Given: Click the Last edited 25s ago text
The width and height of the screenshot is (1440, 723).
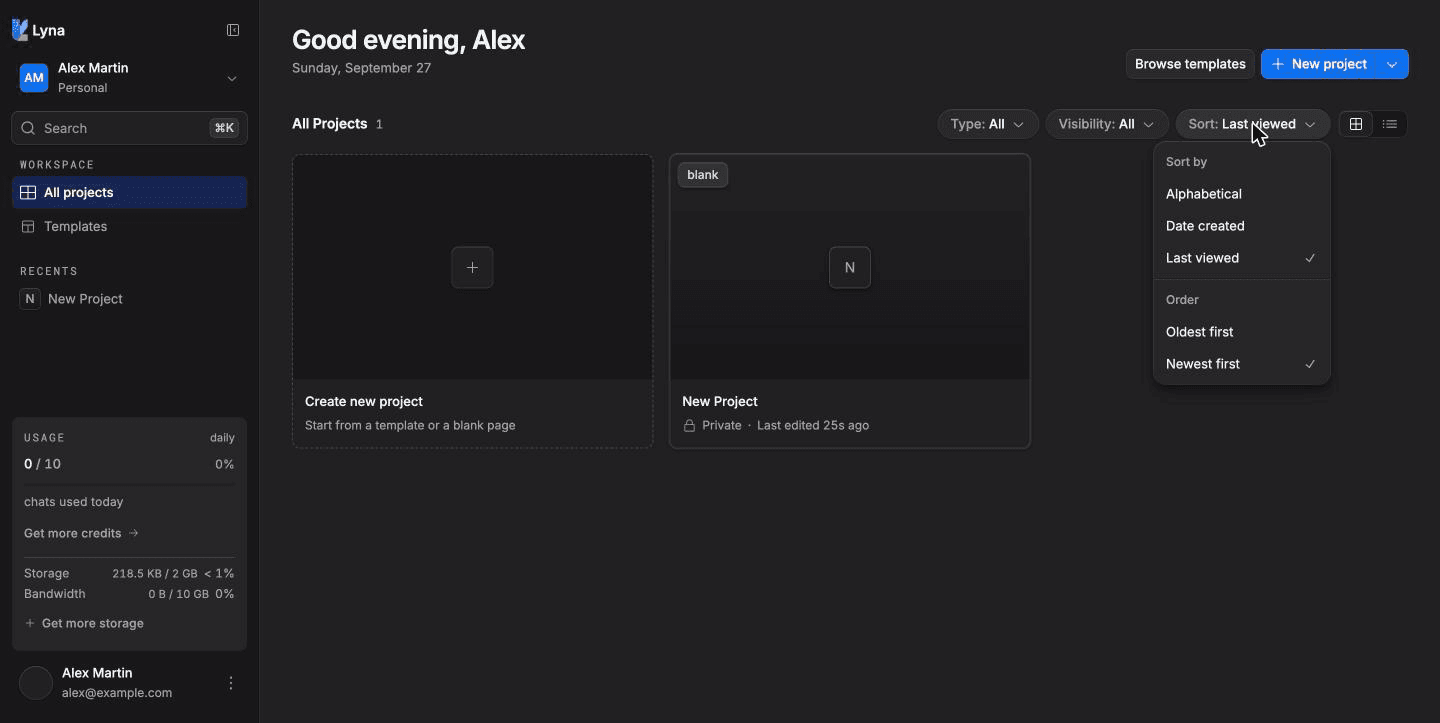Looking at the screenshot, I should coord(813,425).
